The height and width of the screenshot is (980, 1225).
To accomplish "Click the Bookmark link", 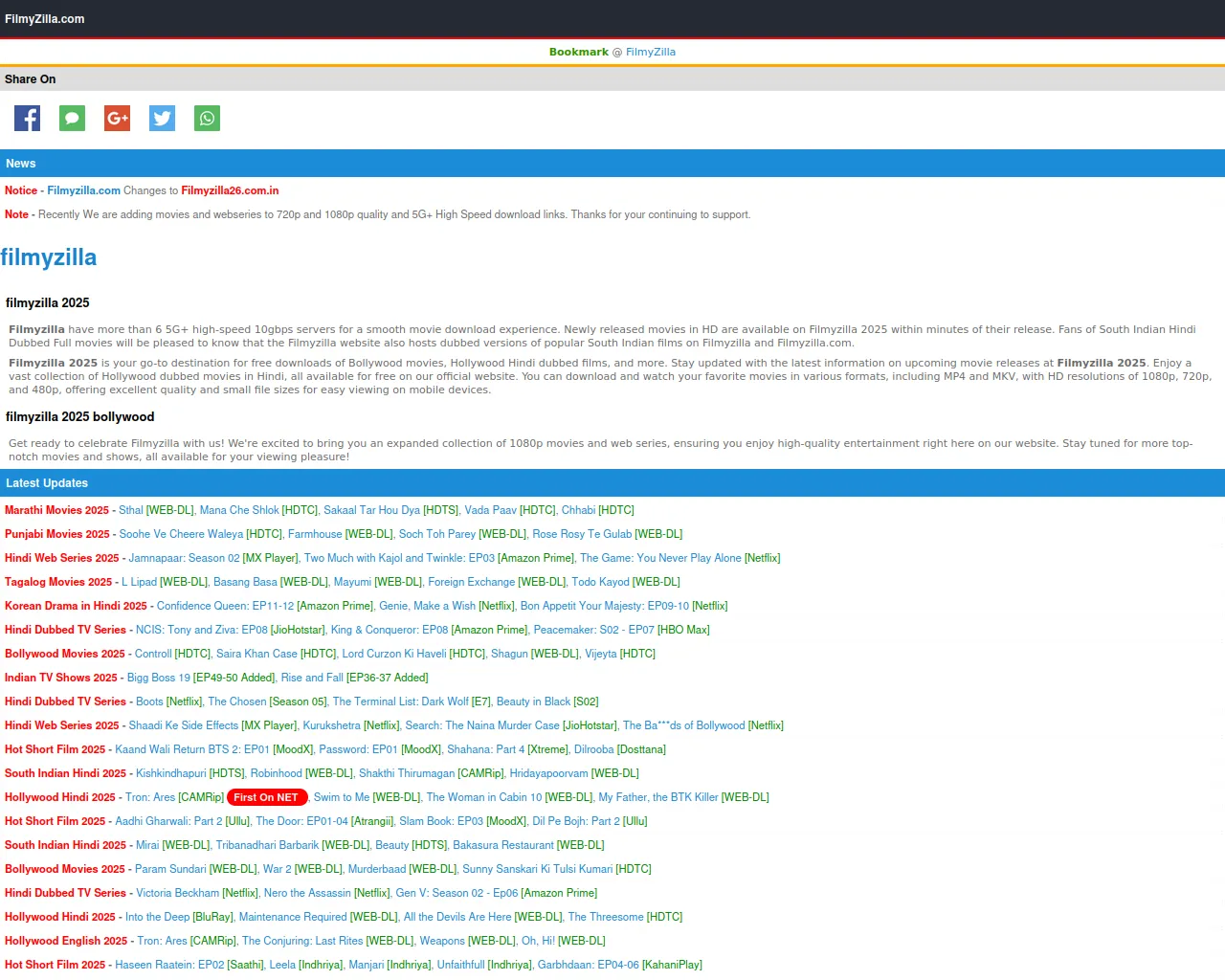I will point(579,52).
